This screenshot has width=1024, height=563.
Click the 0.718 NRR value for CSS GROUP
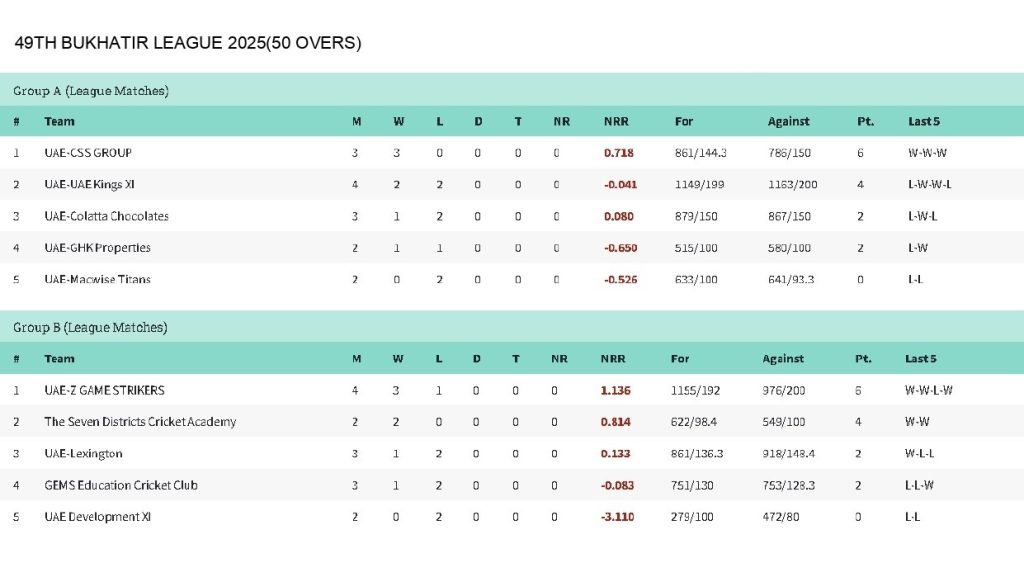click(x=620, y=153)
